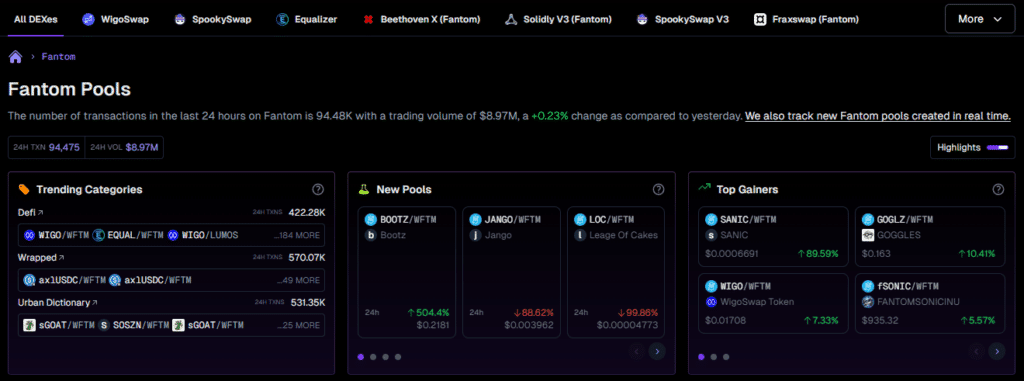Select third New Pools page dot
Screen dimensions: 1024x381
[385, 357]
